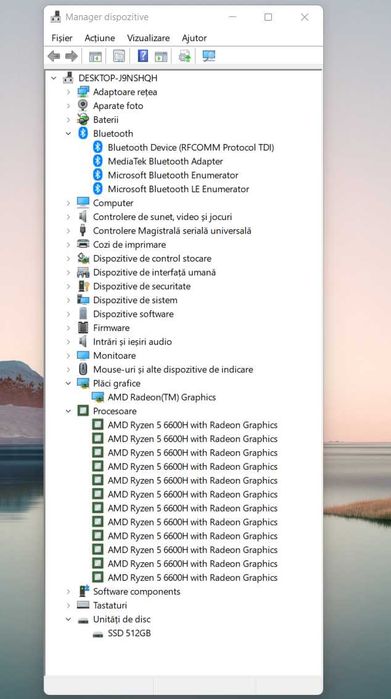Screen dimensions: 391x699
Task: Click the Scan for hardware changes monitor icon
Action: point(209,56)
